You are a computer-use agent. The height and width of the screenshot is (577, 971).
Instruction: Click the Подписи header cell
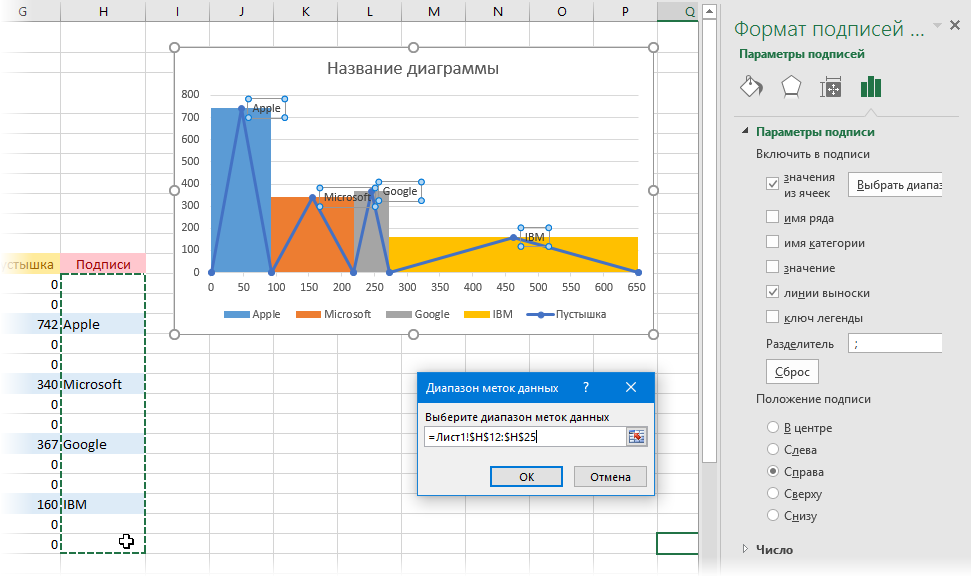pyautogui.click(x=103, y=264)
